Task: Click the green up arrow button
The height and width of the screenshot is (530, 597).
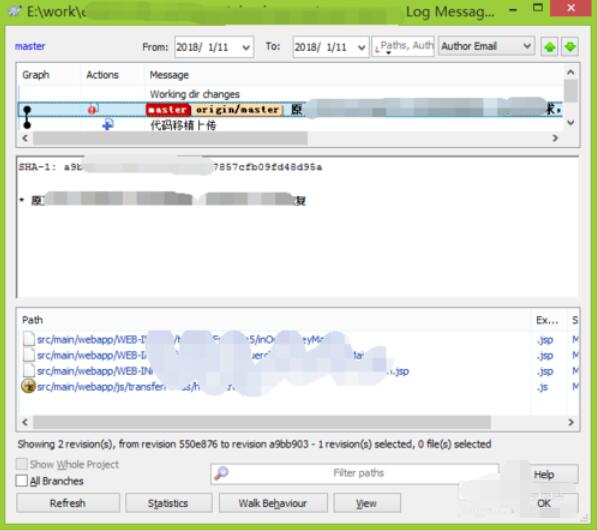Action: [549, 47]
